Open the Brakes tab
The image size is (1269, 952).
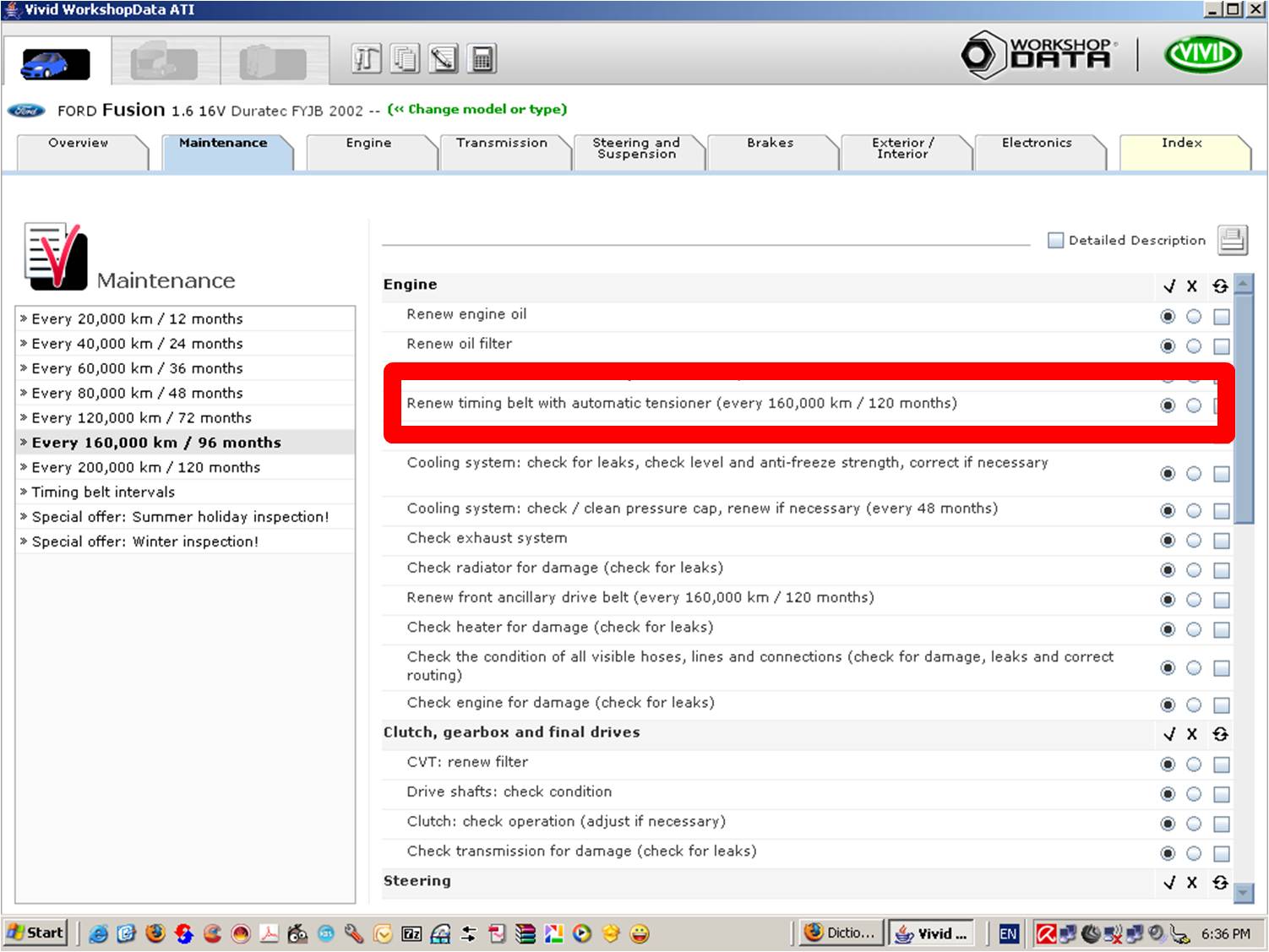pos(770,144)
